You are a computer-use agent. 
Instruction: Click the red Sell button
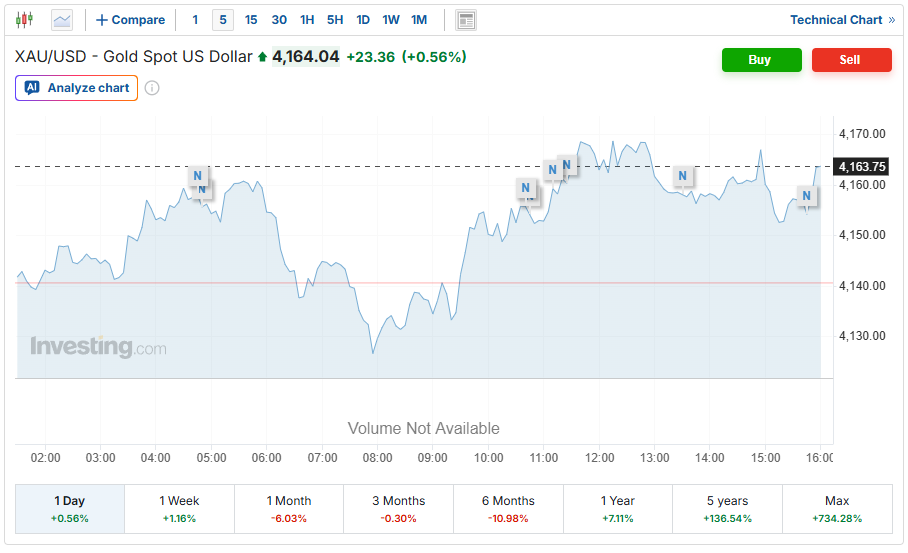click(851, 60)
